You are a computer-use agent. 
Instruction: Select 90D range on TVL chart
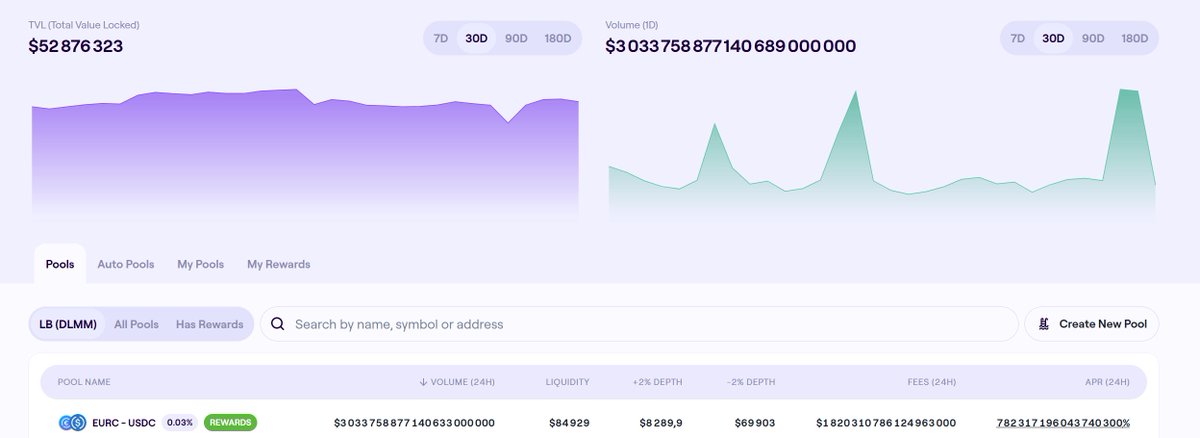pos(516,38)
